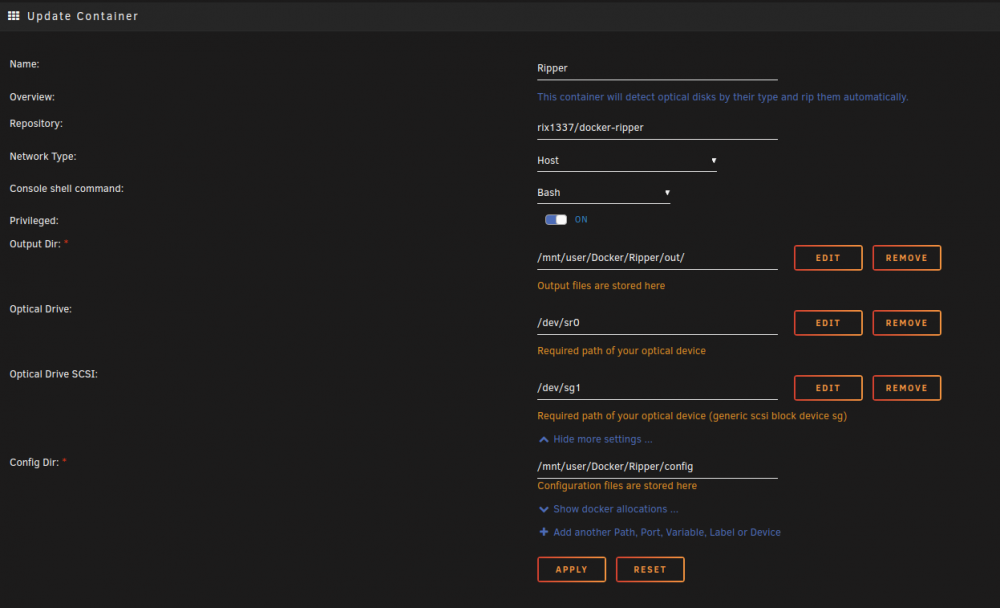1000x608 pixels.
Task: Click the chevron icon beside Show docker allocations
Action: (x=543, y=509)
